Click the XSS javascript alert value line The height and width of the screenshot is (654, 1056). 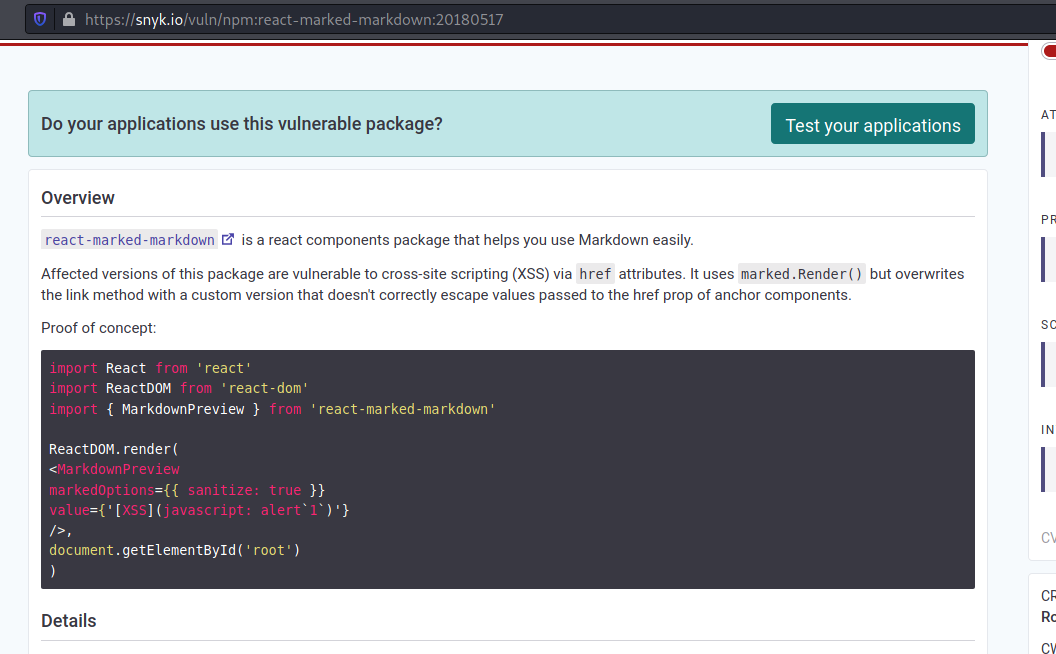(x=199, y=510)
